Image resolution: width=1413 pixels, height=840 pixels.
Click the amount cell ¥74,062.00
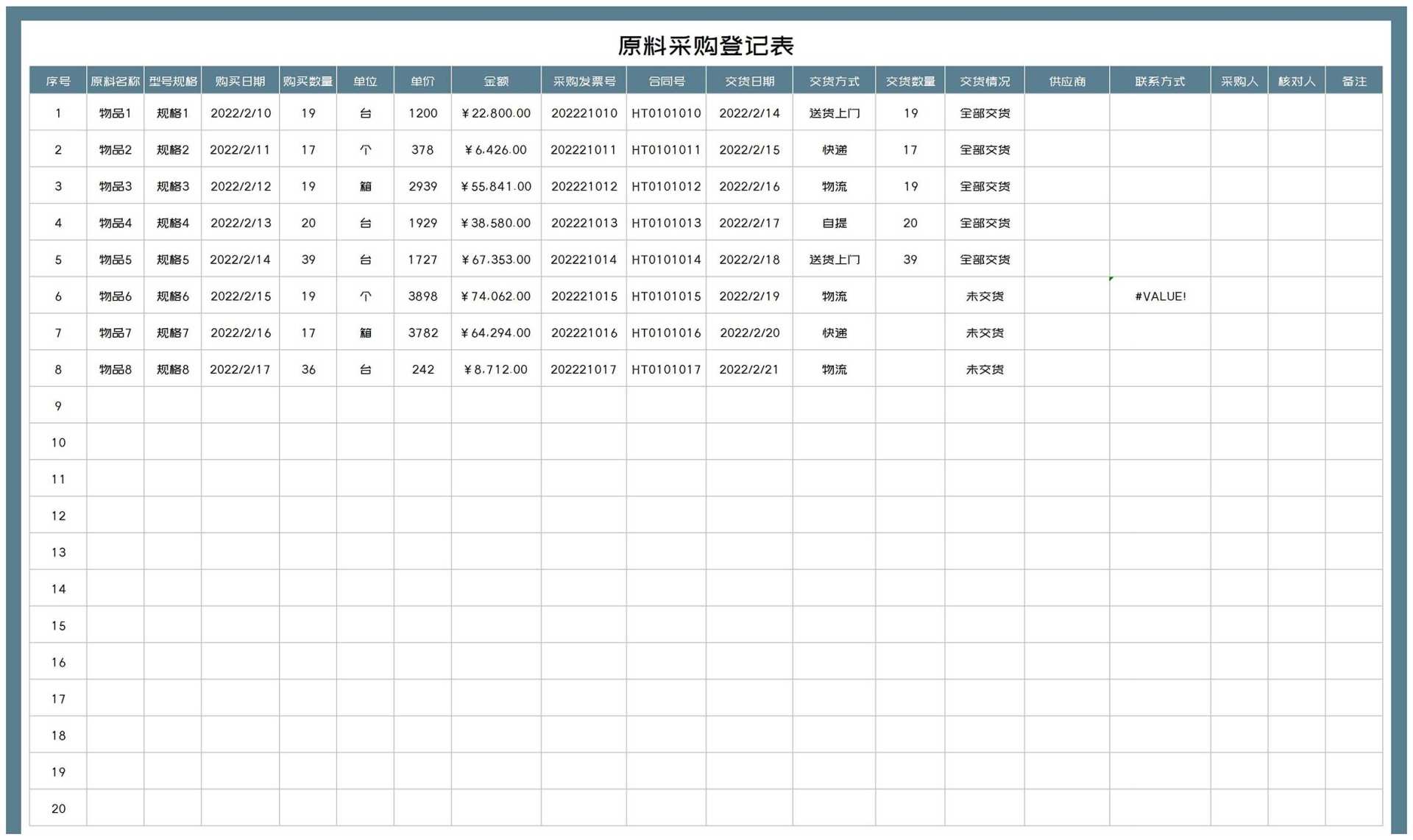click(x=496, y=296)
